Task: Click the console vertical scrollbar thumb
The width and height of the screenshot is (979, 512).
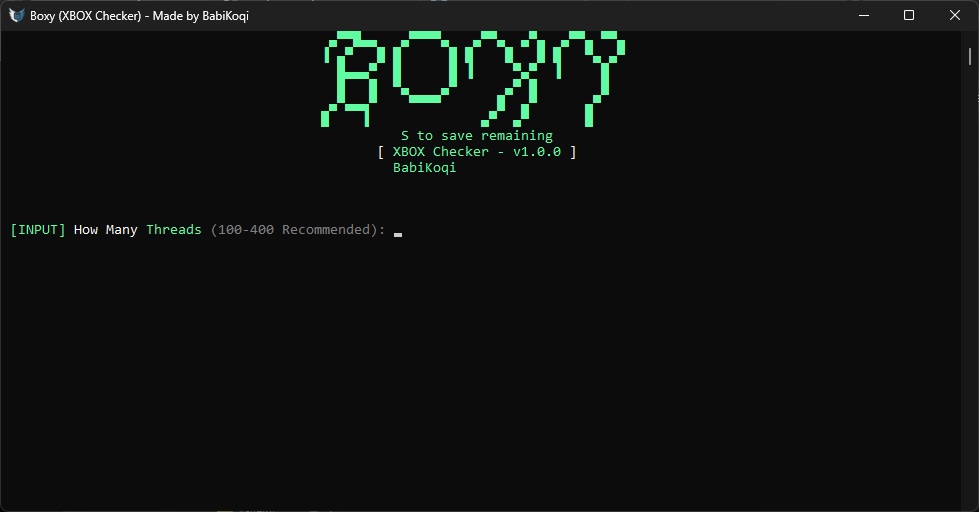Action: pos(970,56)
